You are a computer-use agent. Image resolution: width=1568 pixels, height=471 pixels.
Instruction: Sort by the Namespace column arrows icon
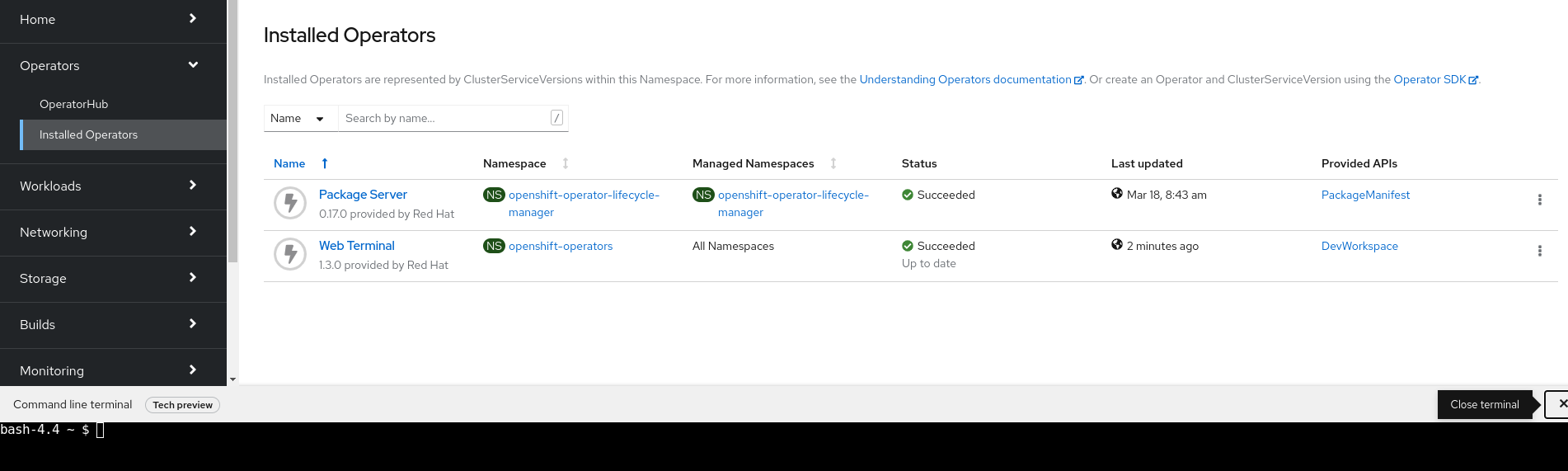(566, 163)
